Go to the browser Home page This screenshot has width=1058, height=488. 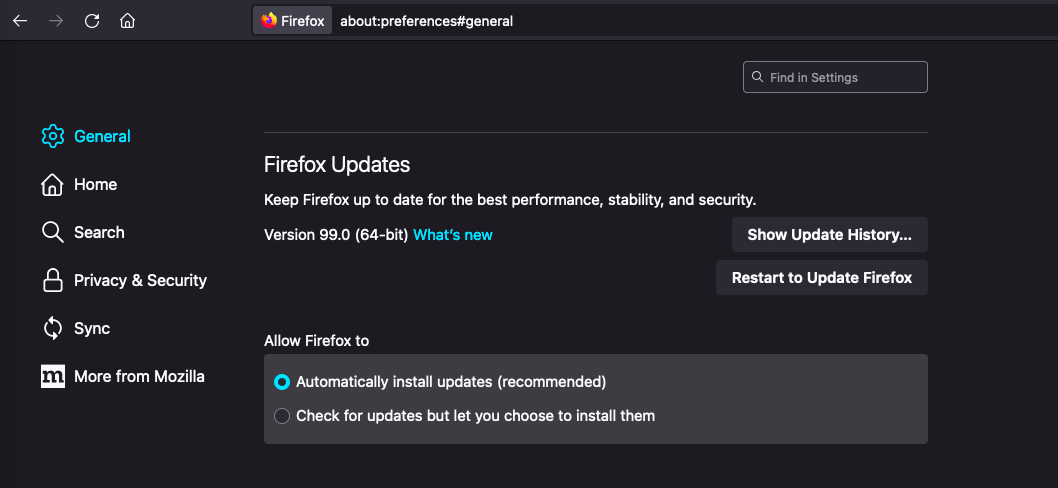[127, 20]
